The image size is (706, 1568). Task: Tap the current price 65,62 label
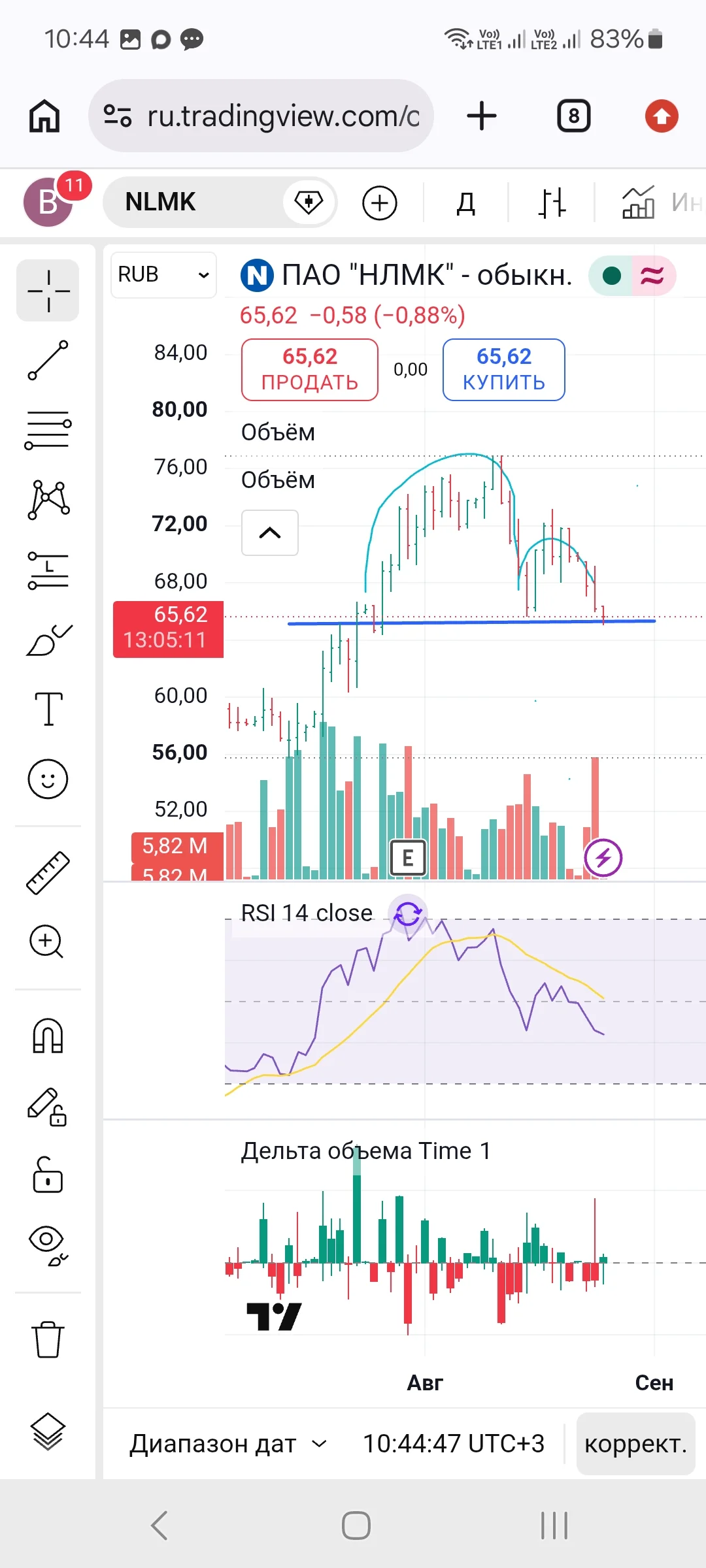coord(169,629)
